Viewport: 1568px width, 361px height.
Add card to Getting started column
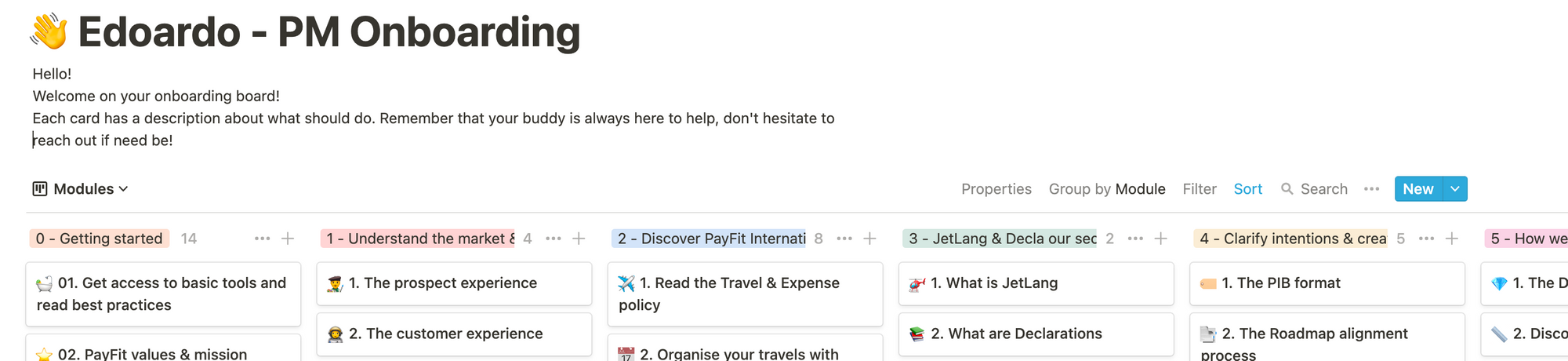pyautogui.click(x=288, y=239)
